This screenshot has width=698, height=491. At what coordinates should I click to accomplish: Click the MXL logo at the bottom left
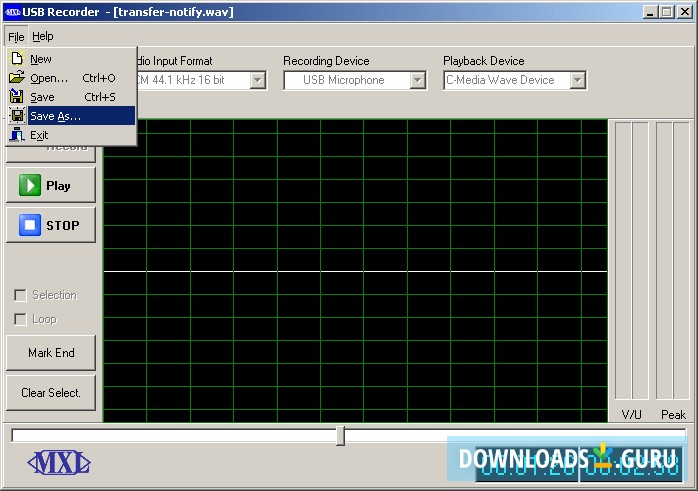[x=59, y=463]
